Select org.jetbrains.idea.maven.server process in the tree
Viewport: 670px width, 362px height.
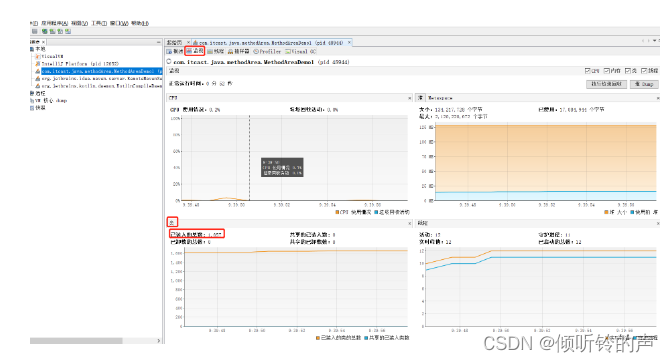click(101, 79)
